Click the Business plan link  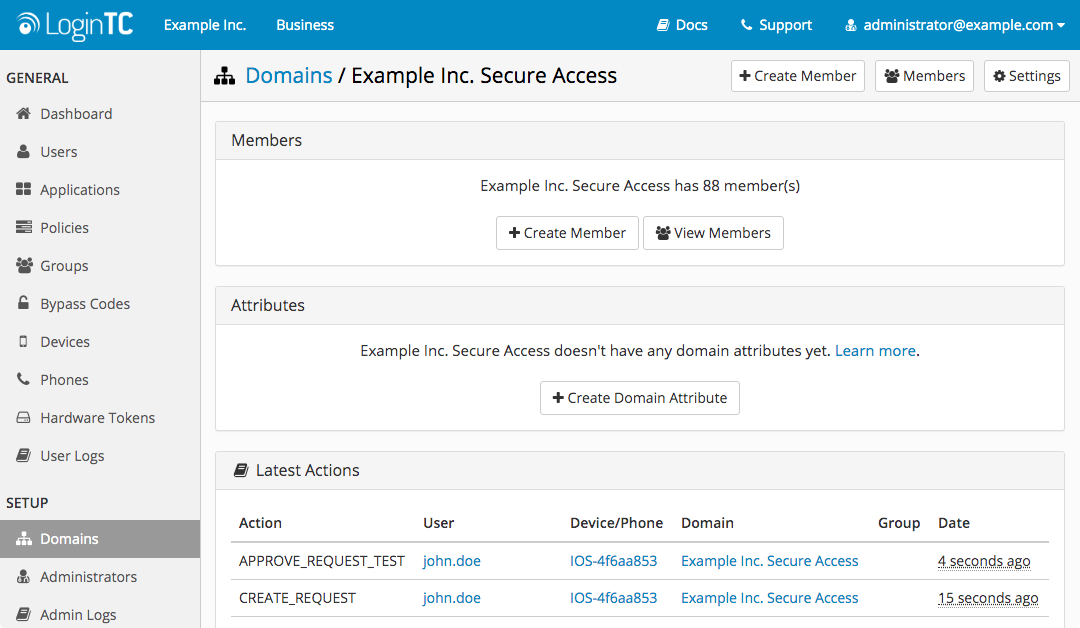(x=305, y=25)
